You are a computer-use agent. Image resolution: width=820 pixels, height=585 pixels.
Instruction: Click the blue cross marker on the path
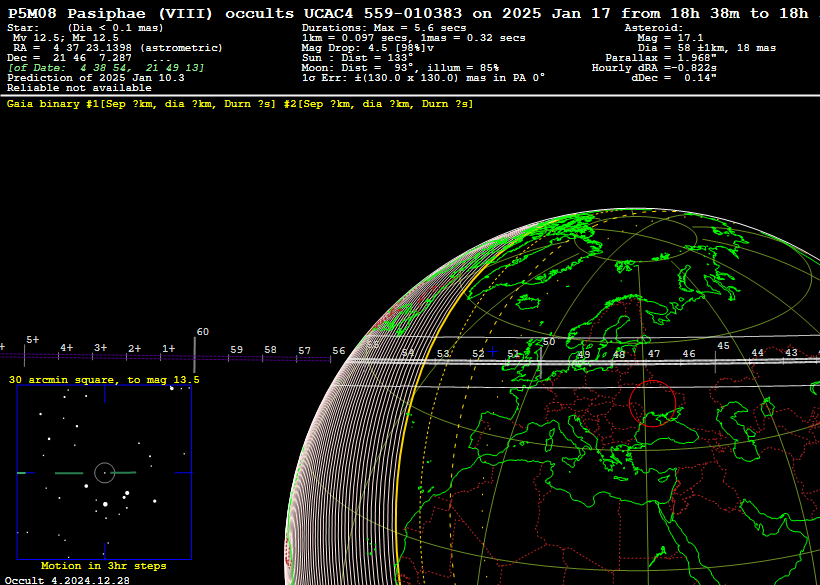point(492,352)
